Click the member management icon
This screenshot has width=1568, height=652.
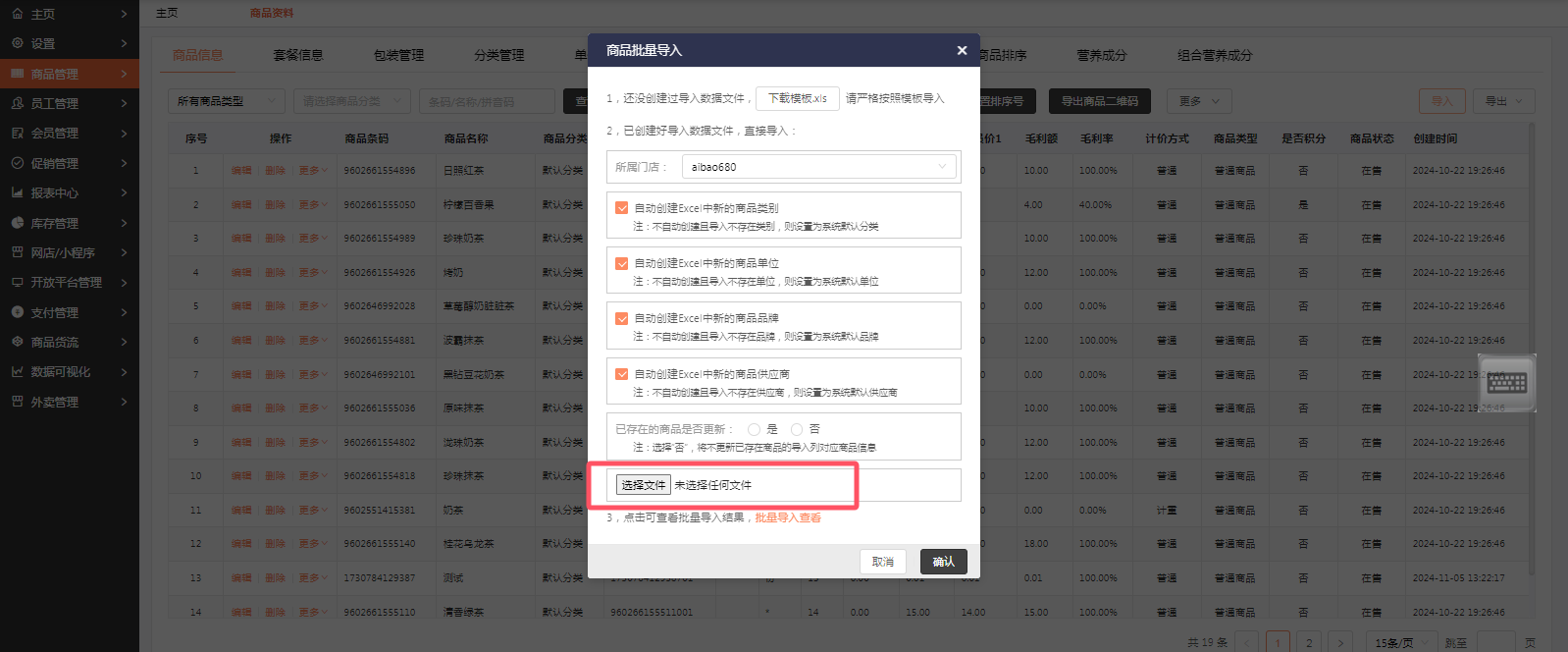click(18, 133)
